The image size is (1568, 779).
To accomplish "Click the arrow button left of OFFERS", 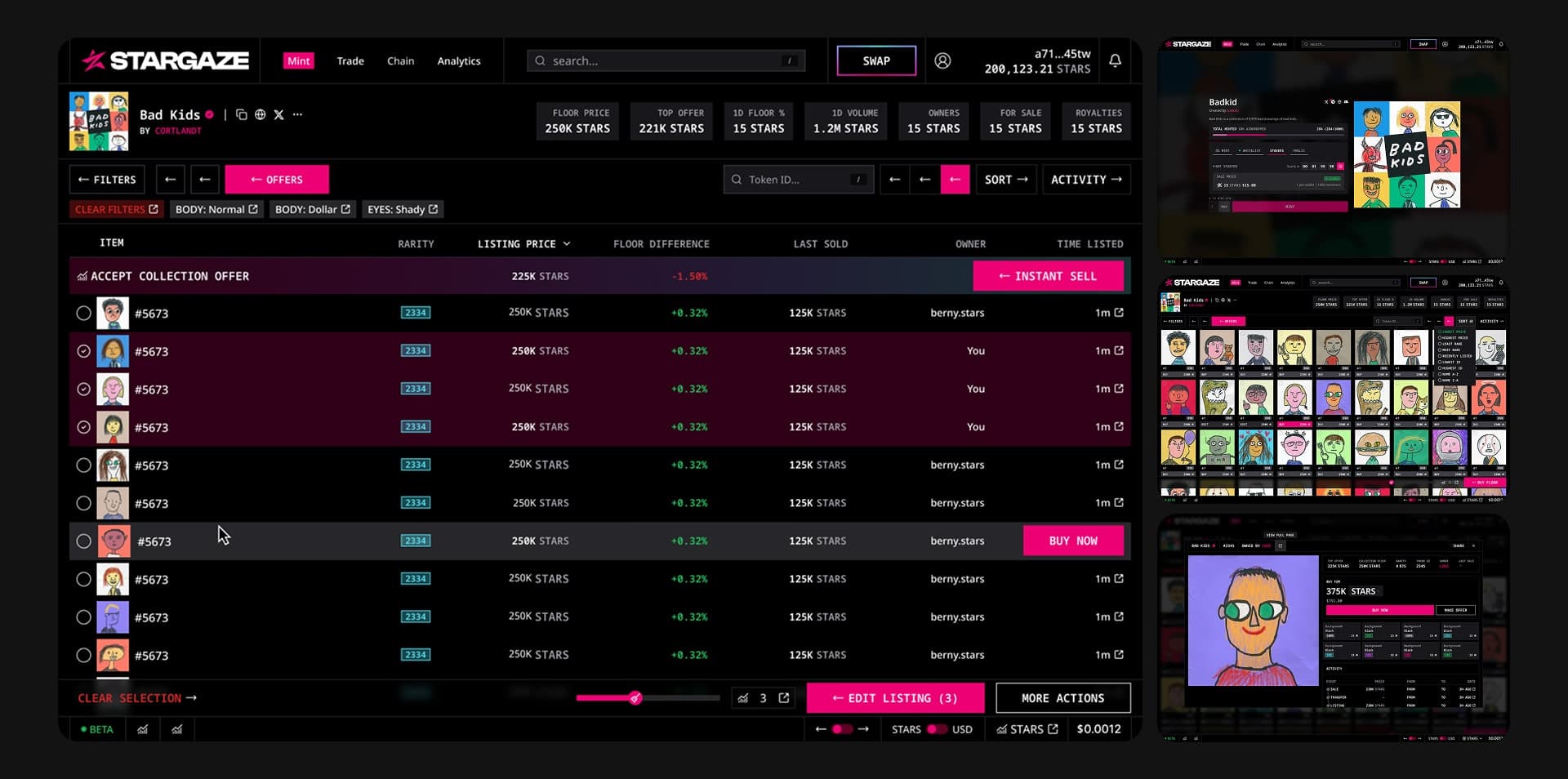I will [205, 180].
